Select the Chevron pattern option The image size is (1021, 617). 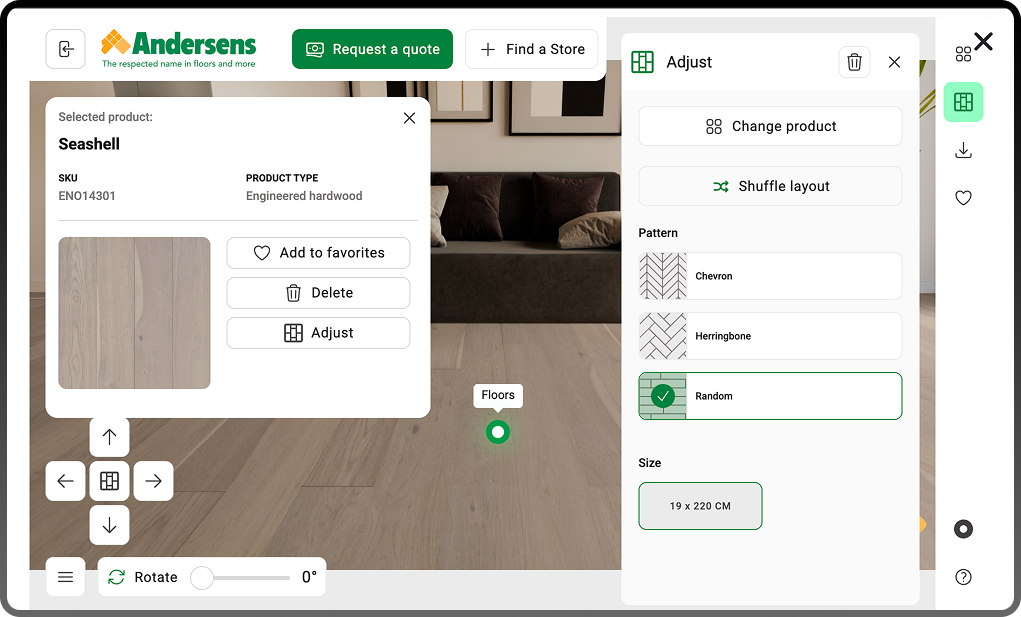(x=770, y=276)
